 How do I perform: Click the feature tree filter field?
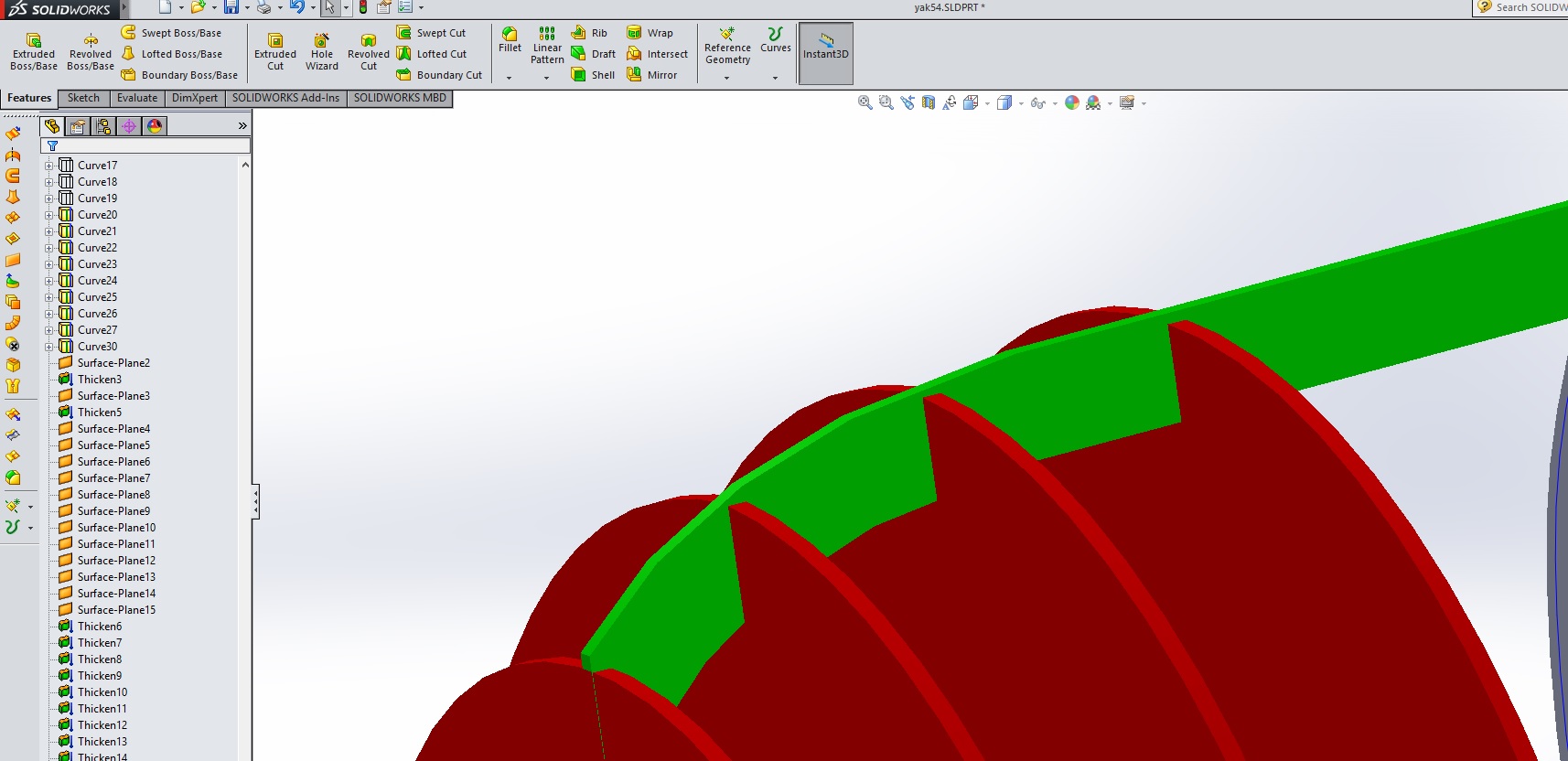click(145, 145)
